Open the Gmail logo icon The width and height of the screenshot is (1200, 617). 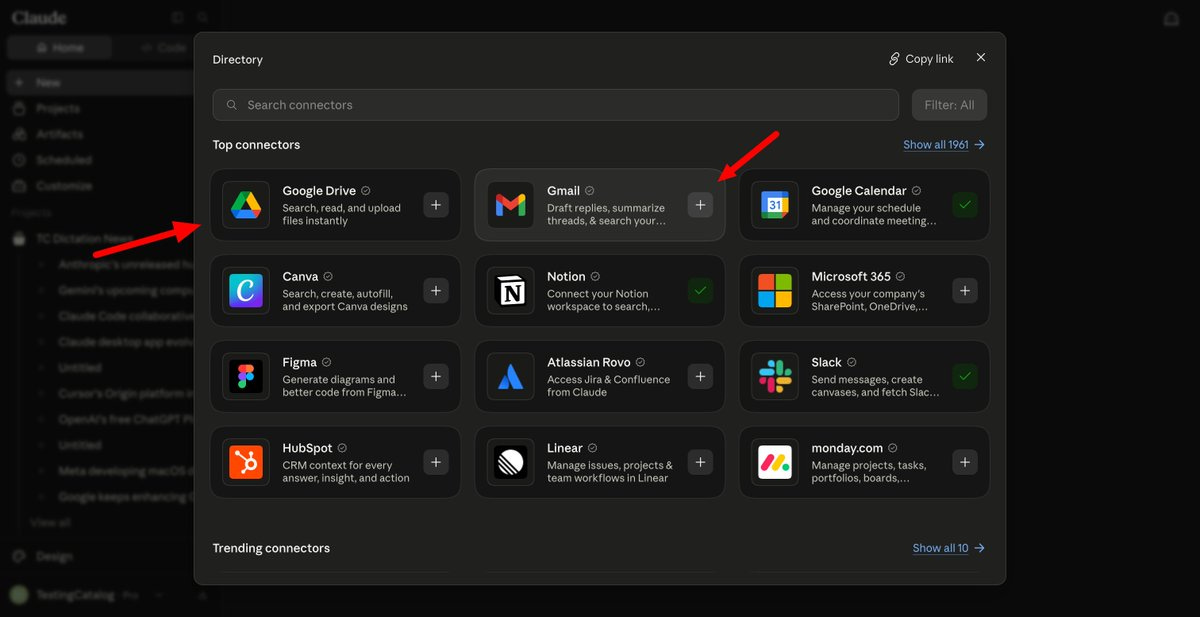click(511, 205)
